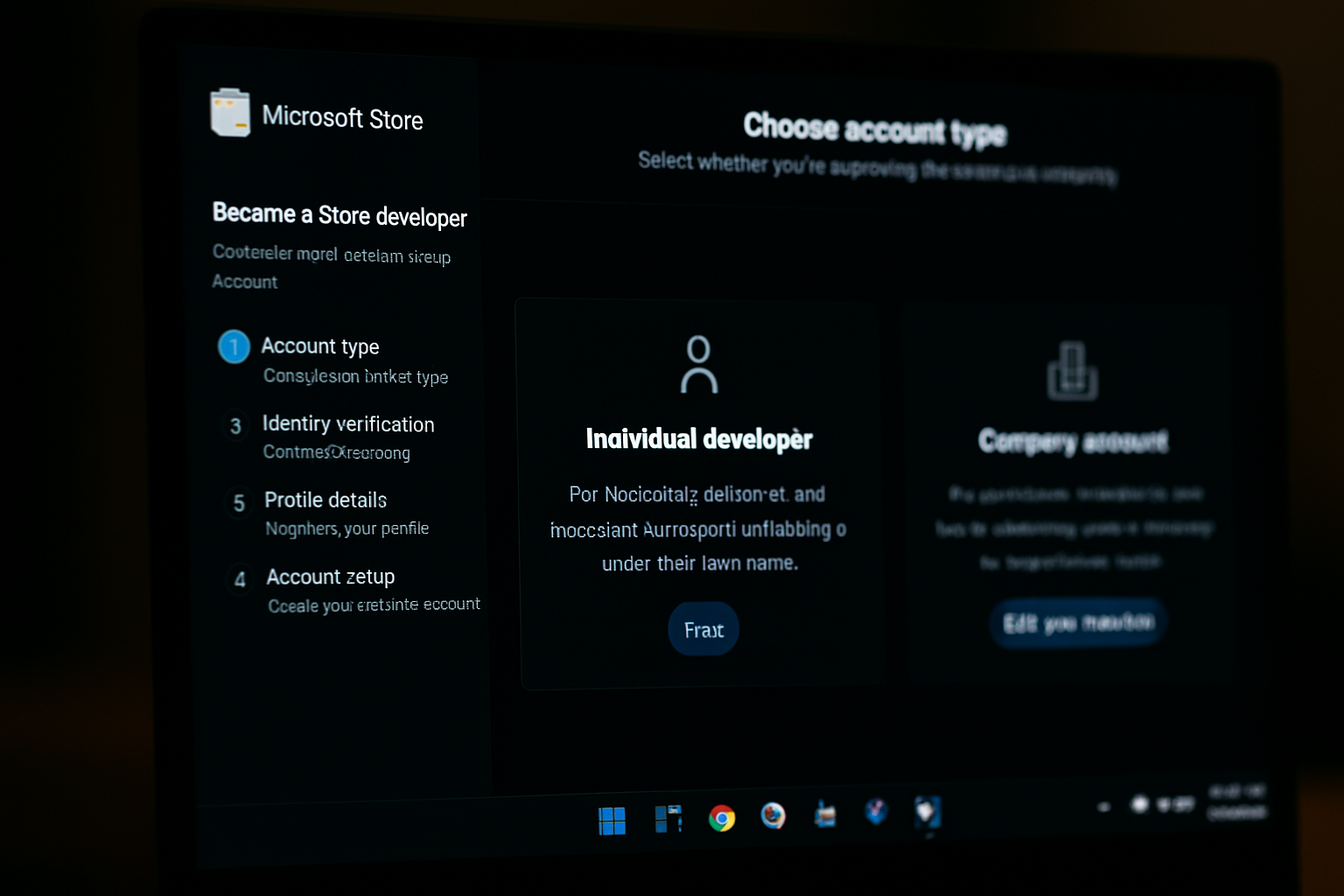This screenshot has width=1344, height=896.
Task: Launch Google Chrome from the taskbar
Action: tap(722, 818)
